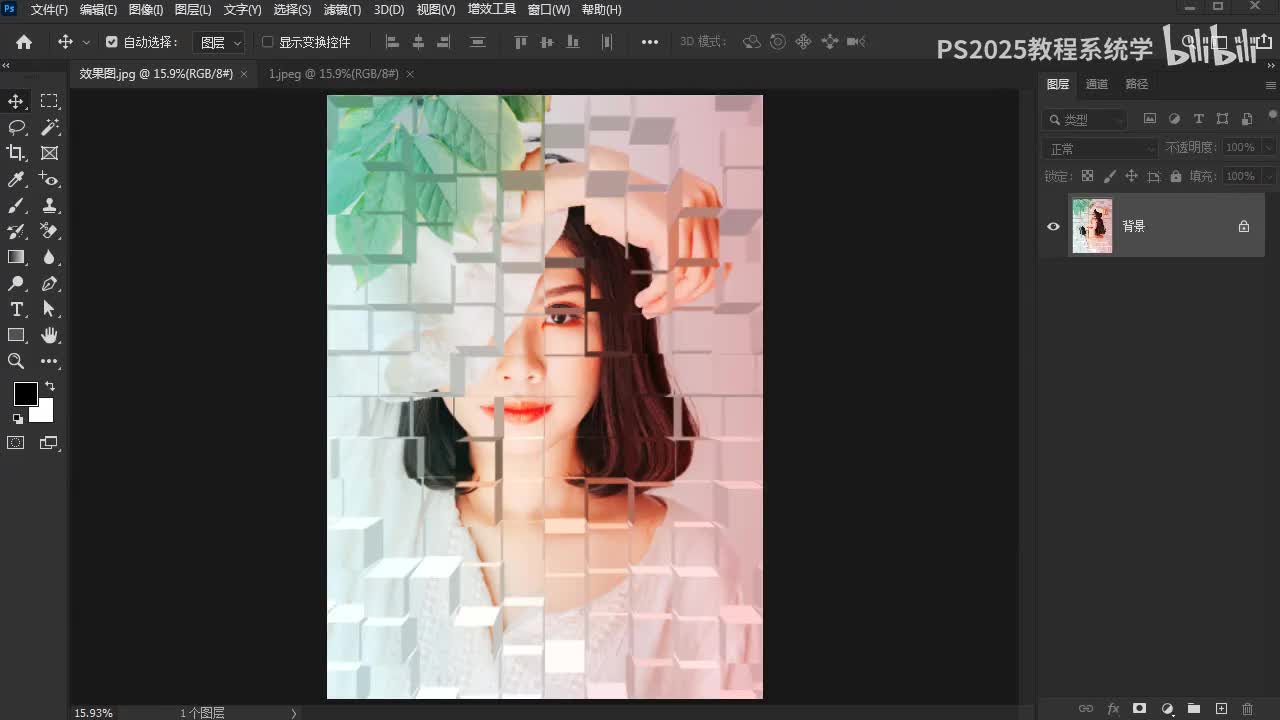Open the adjustment layer menu icon
Viewport: 1280px width, 720px height.
coord(1167,709)
